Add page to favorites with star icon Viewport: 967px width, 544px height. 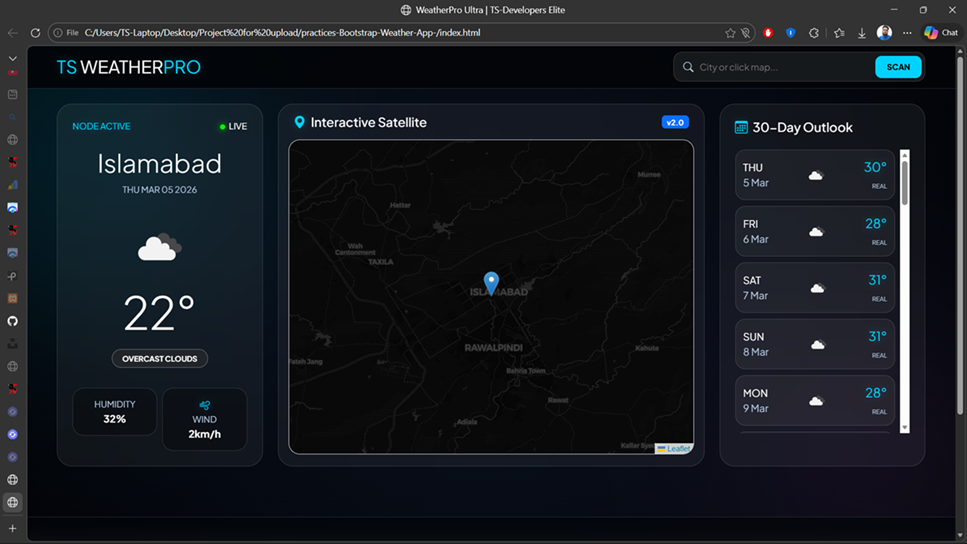(730, 33)
